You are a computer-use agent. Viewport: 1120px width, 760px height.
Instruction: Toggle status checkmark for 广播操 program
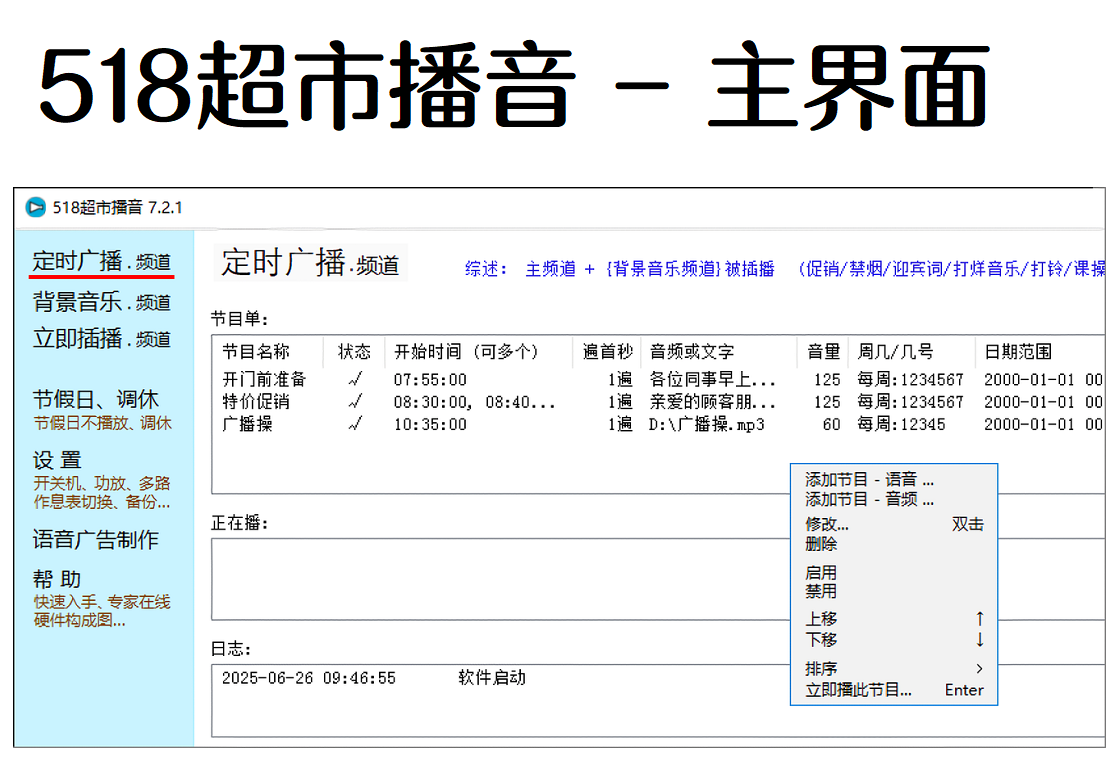coord(354,424)
